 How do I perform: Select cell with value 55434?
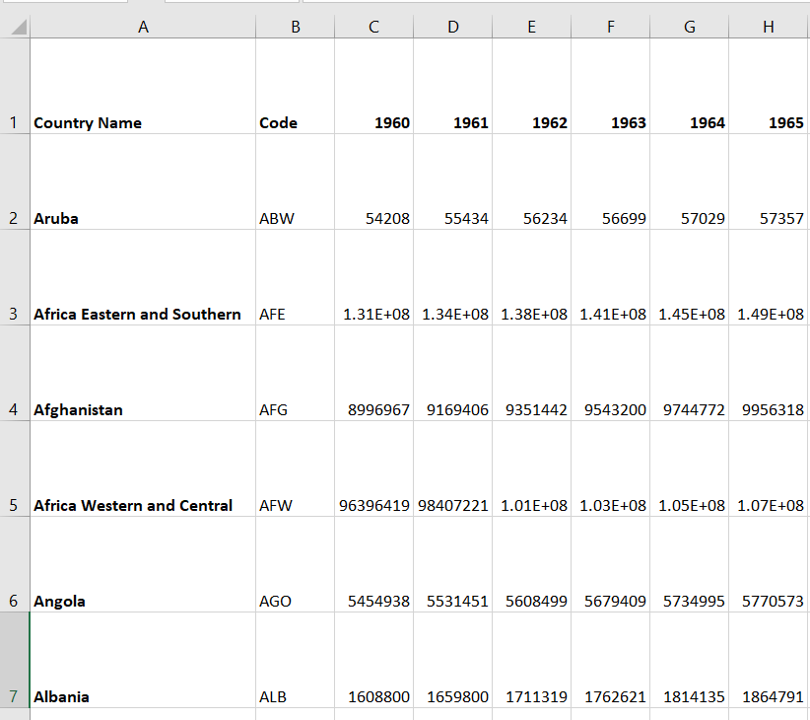coord(453,182)
